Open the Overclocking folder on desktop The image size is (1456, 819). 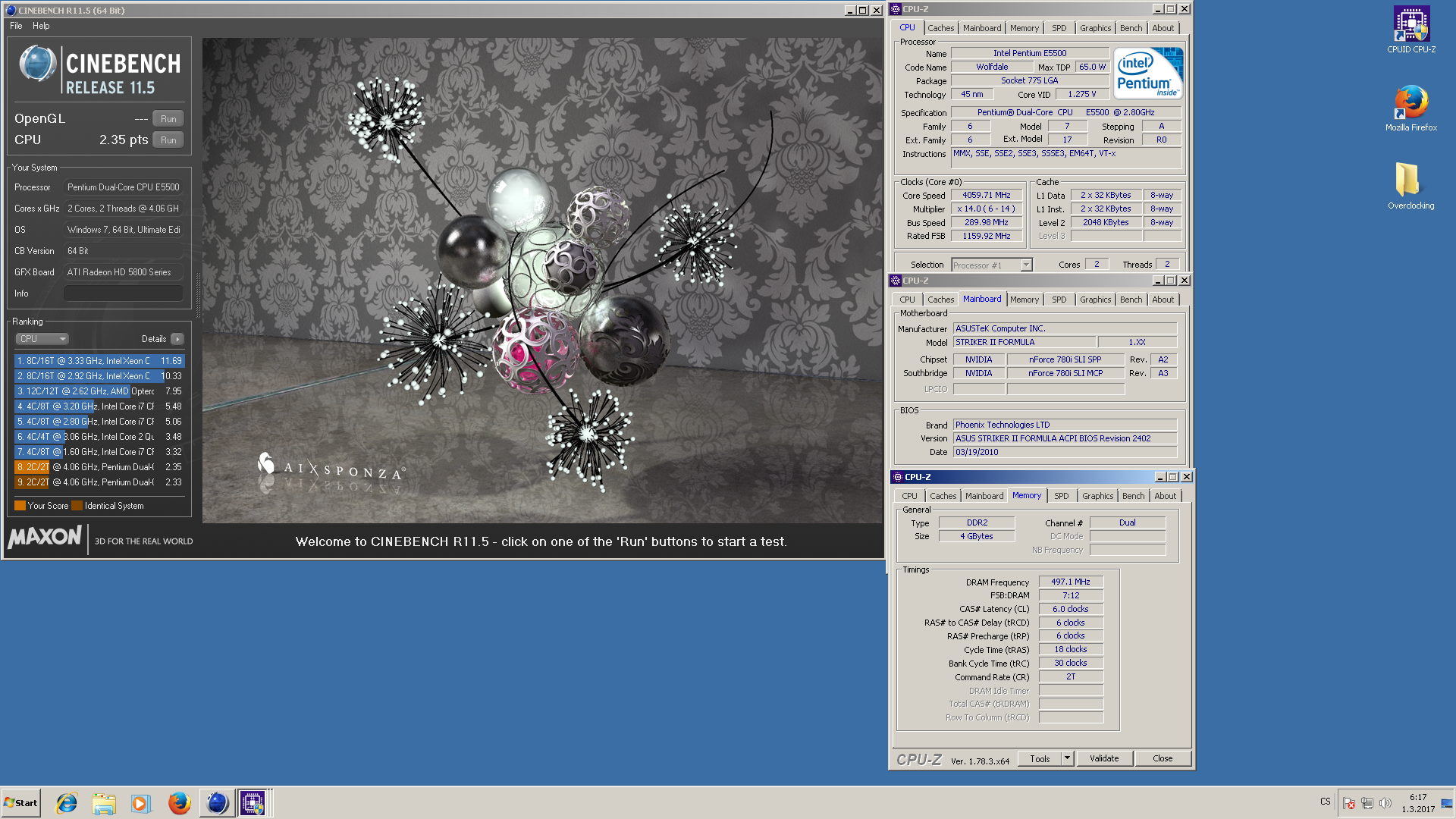tap(1410, 186)
